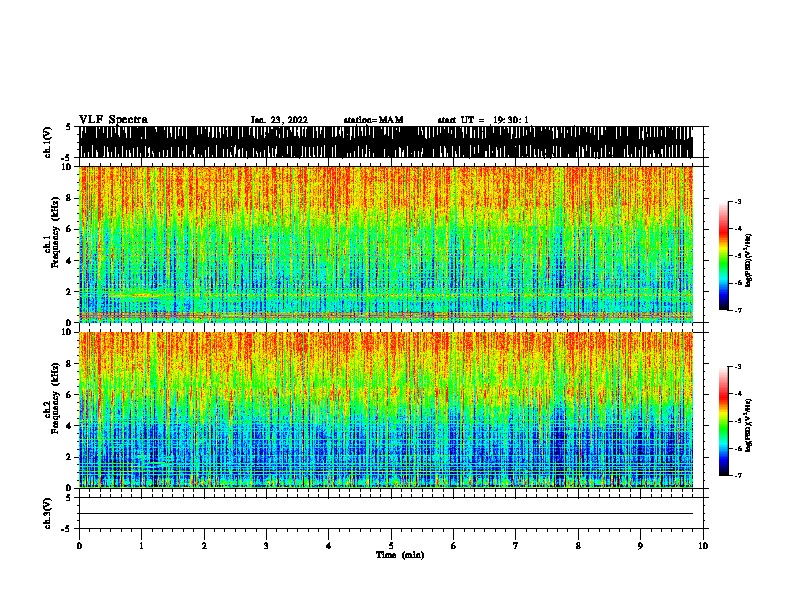The height and width of the screenshot is (612, 792).
Task: Click time axis tick label "3"
Action: (x=266, y=545)
